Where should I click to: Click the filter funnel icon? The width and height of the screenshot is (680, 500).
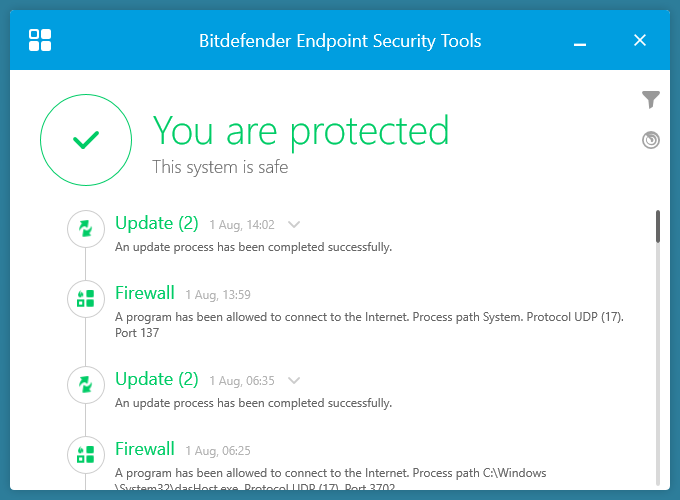651,99
